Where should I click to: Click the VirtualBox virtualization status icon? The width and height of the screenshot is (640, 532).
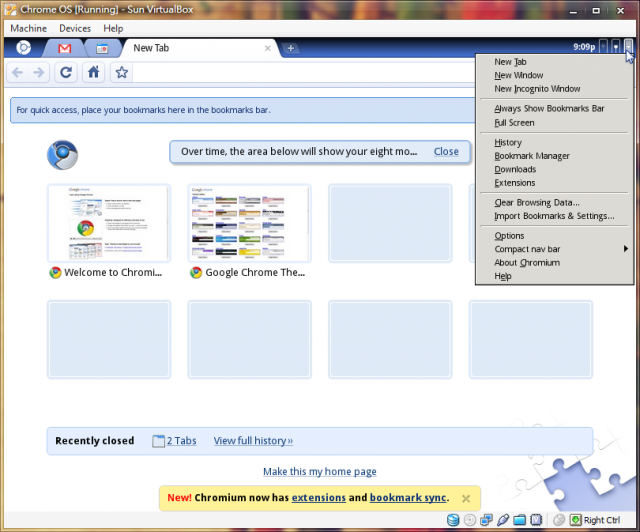click(x=536, y=520)
